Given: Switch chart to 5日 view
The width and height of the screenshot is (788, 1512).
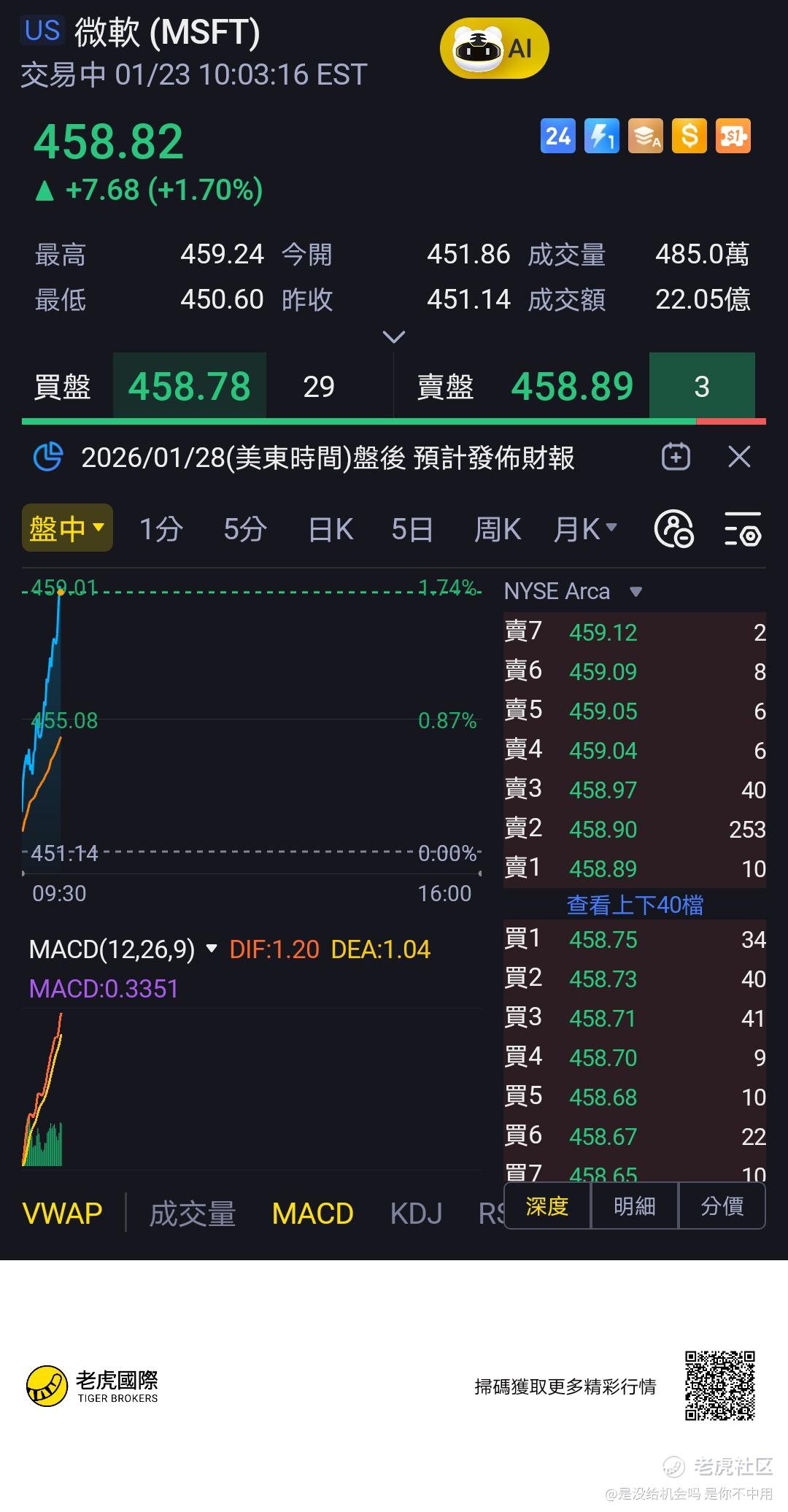Looking at the screenshot, I should (x=412, y=529).
